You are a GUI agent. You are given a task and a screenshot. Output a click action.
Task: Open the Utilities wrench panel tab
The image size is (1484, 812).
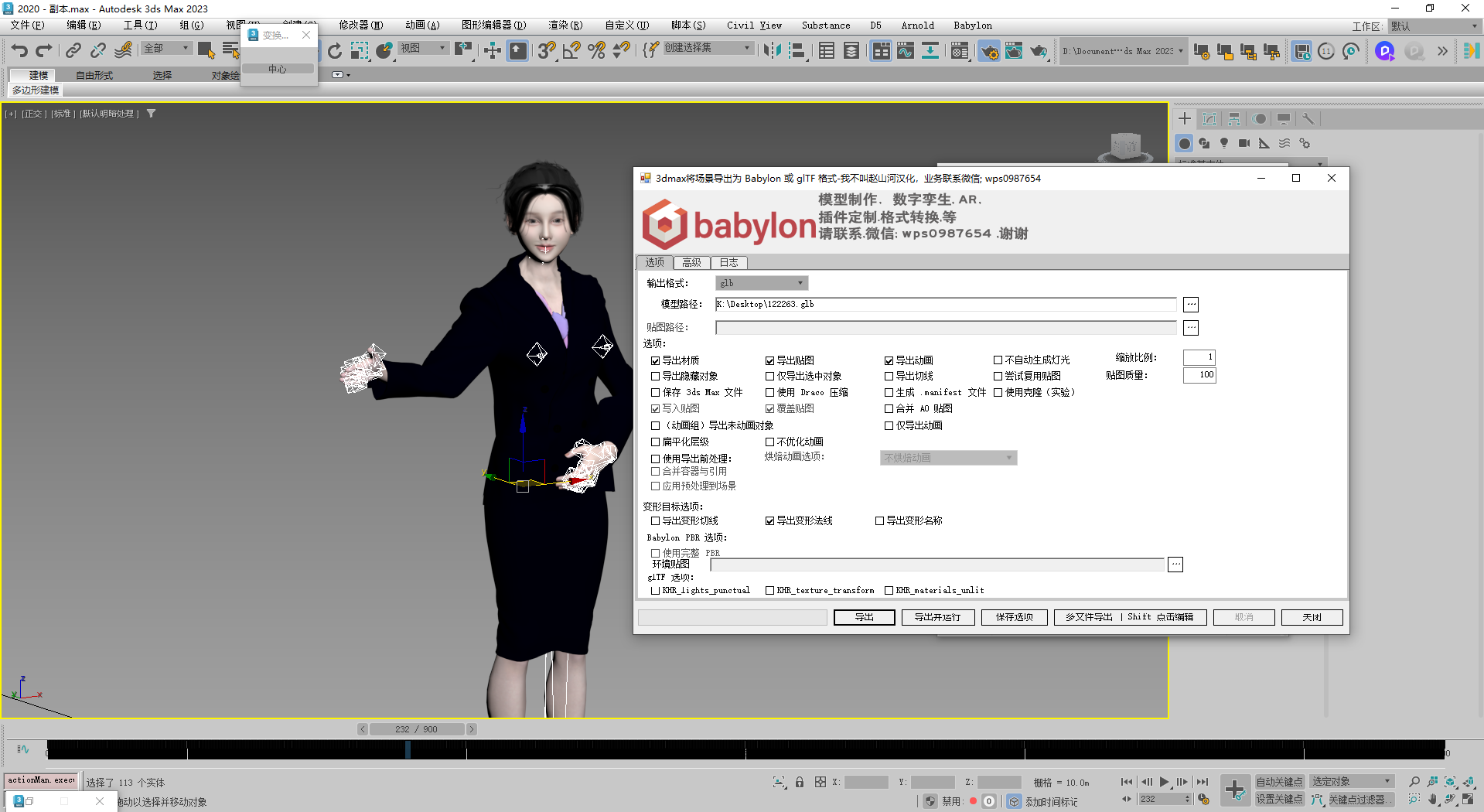(1308, 118)
